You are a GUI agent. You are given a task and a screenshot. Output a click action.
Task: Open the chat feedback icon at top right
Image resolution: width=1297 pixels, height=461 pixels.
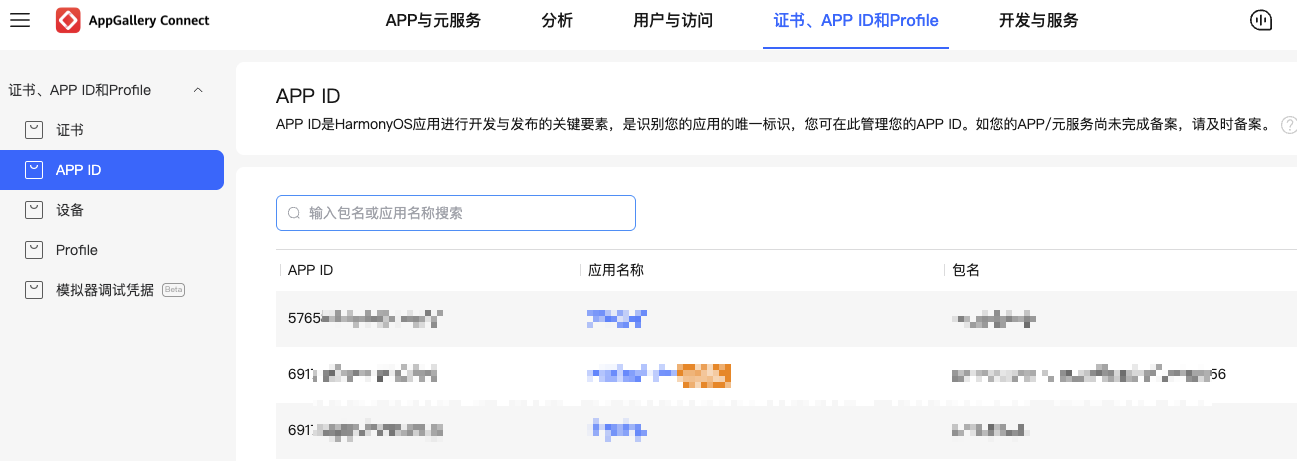click(x=1261, y=21)
